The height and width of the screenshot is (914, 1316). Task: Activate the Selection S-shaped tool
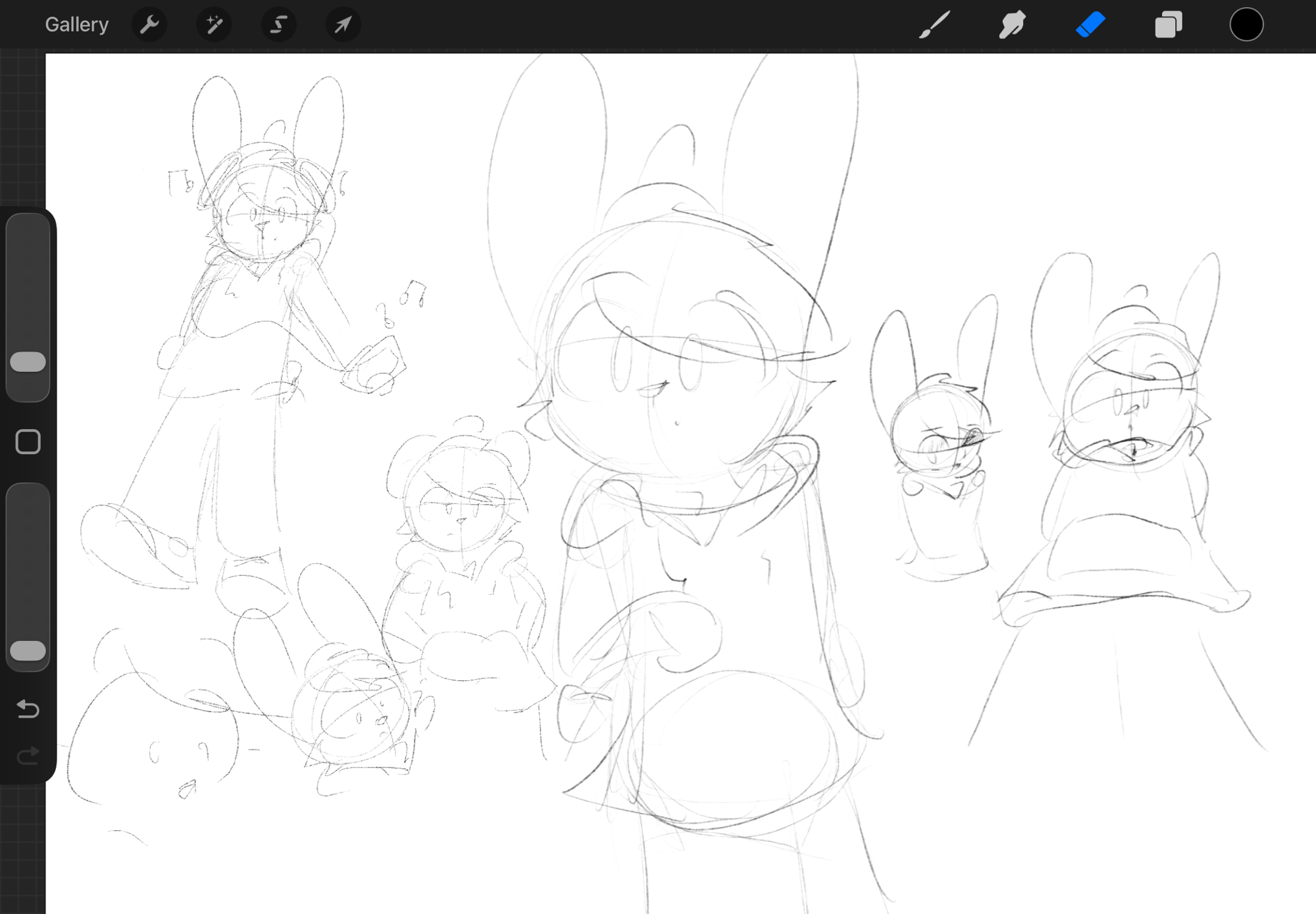(x=278, y=25)
